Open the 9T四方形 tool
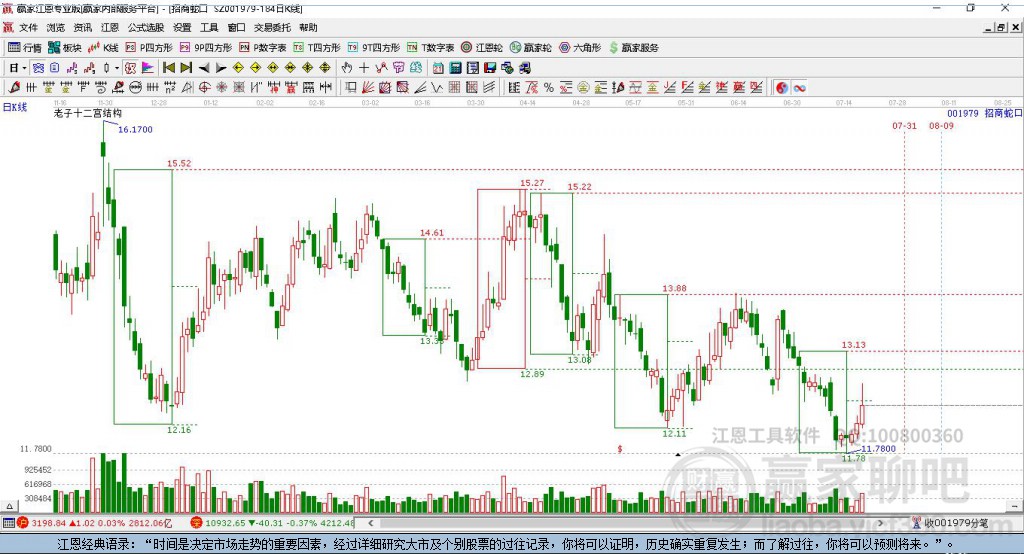 (x=374, y=48)
